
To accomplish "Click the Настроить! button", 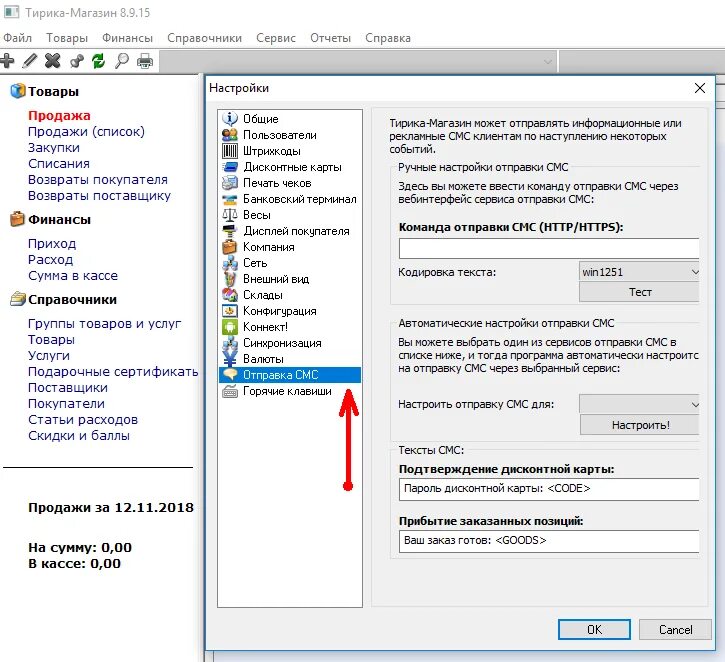I will tap(640, 425).
